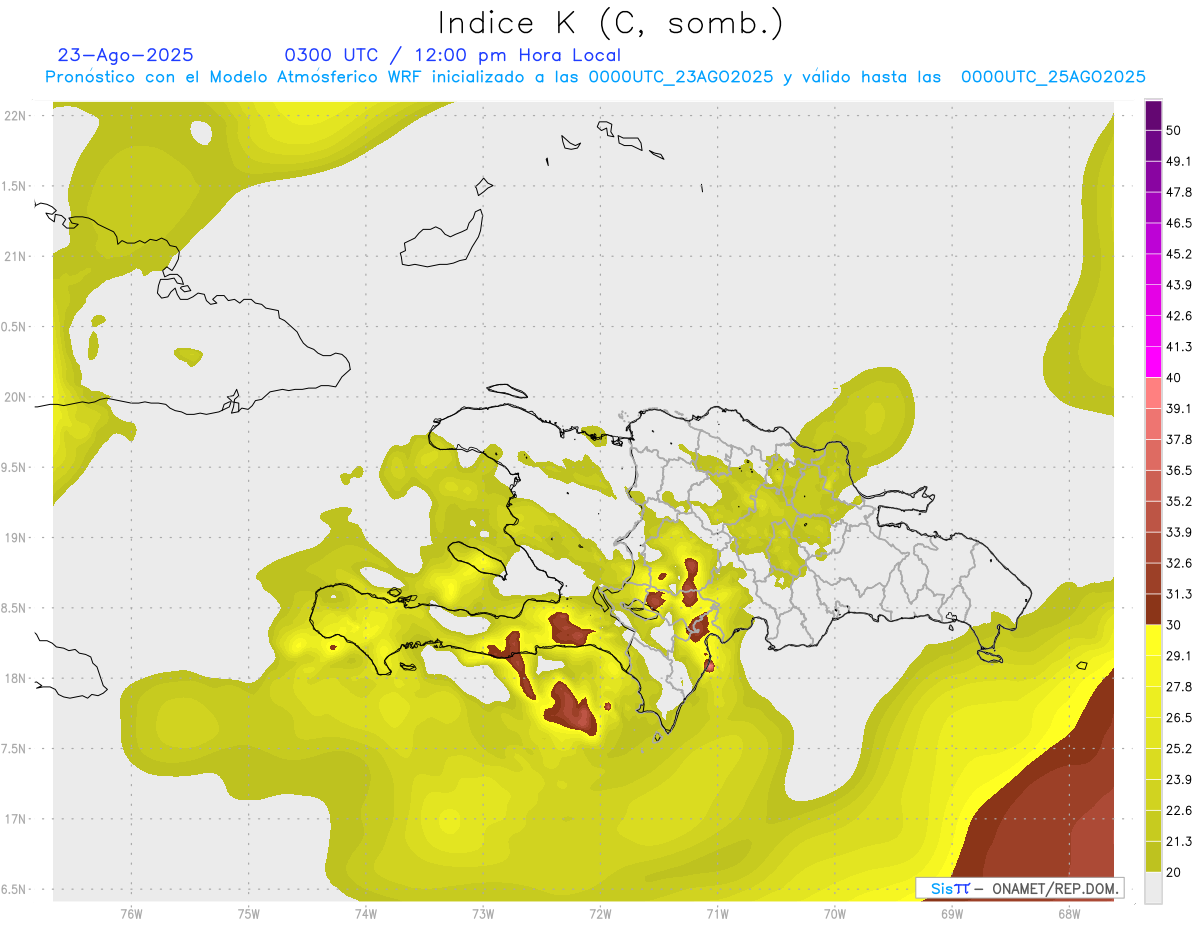
Task: Click the colorbar value '50'
Action: coord(1175,131)
